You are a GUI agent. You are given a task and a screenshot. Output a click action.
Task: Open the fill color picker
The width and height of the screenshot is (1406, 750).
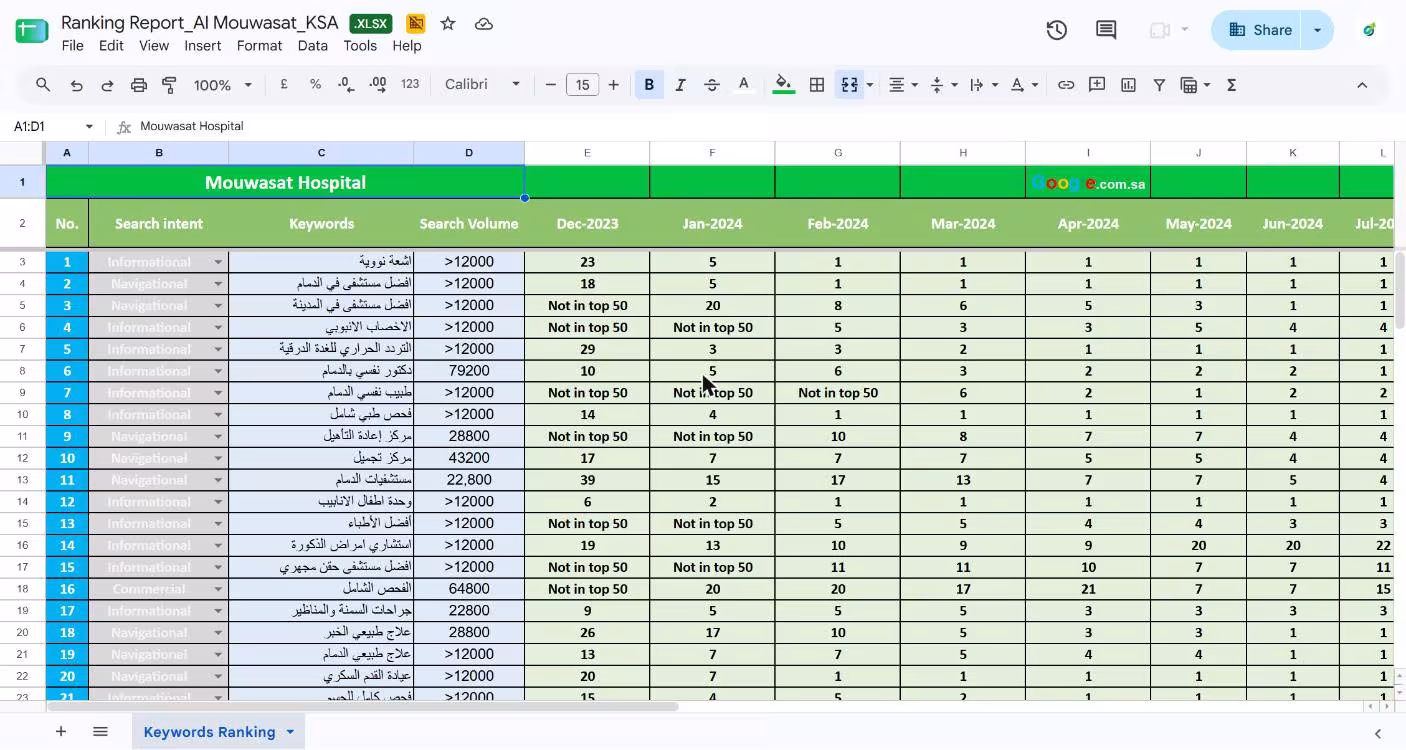pos(784,85)
